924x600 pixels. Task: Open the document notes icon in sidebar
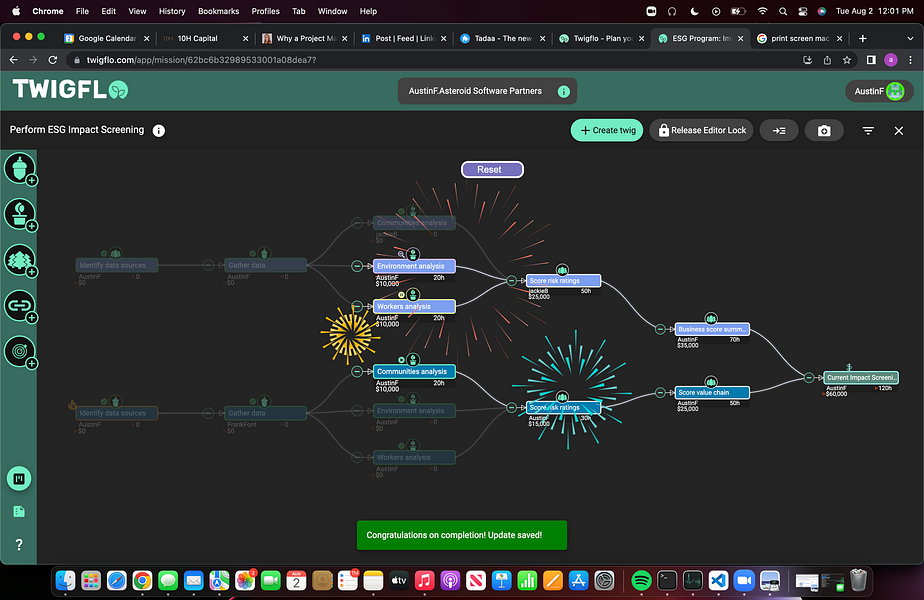click(x=19, y=512)
